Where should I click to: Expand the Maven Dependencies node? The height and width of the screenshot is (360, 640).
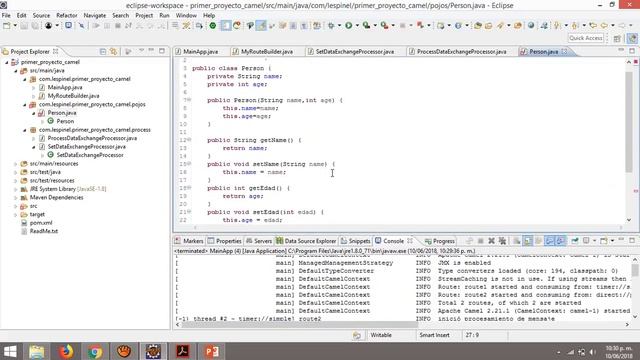pyautogui.click(x=16, y=198)
